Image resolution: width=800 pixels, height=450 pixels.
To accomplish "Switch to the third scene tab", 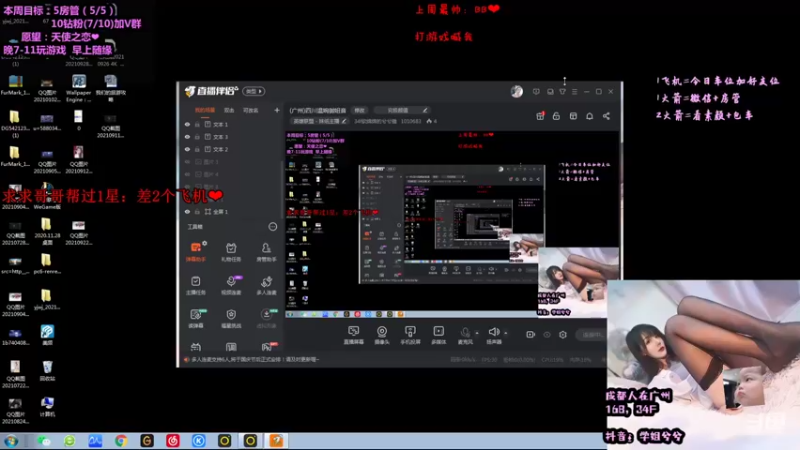I will coord(251,110).
